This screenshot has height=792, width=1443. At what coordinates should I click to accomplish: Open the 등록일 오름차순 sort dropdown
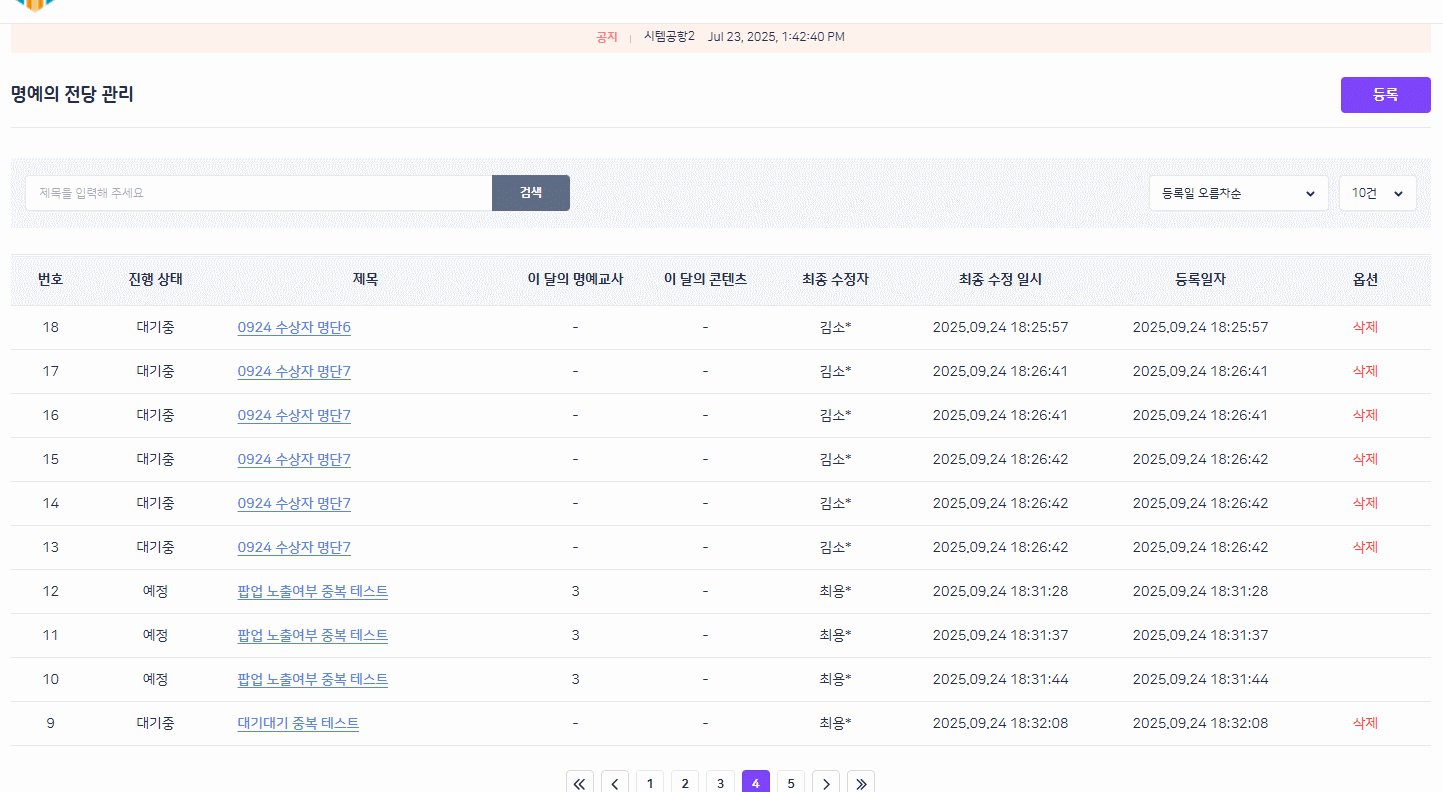point(1238,193)
